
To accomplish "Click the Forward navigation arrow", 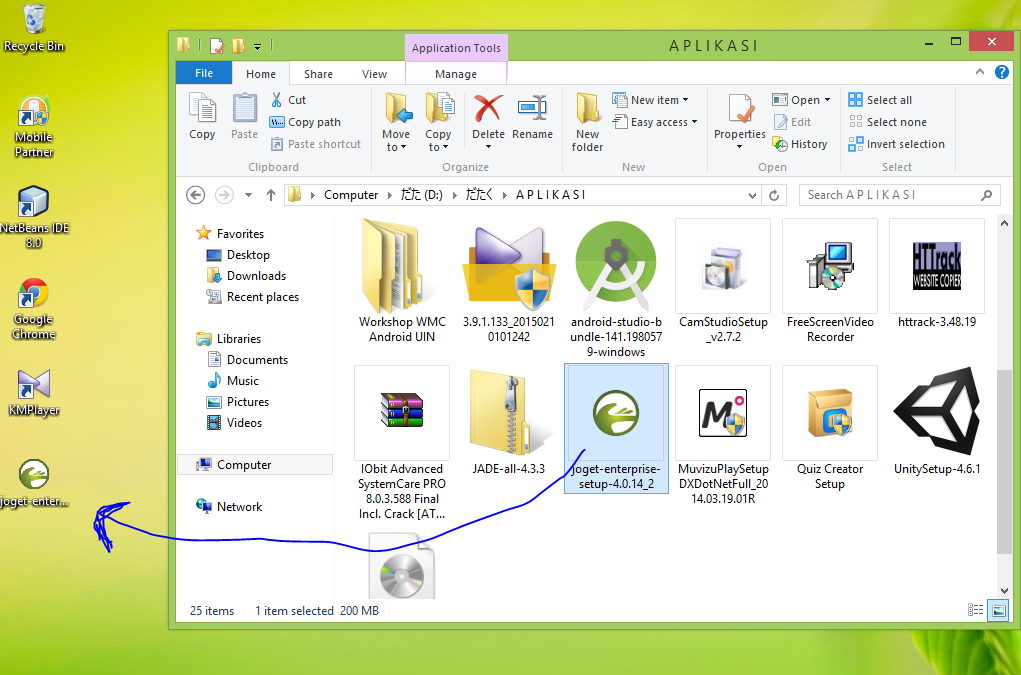I will point(224,195).
